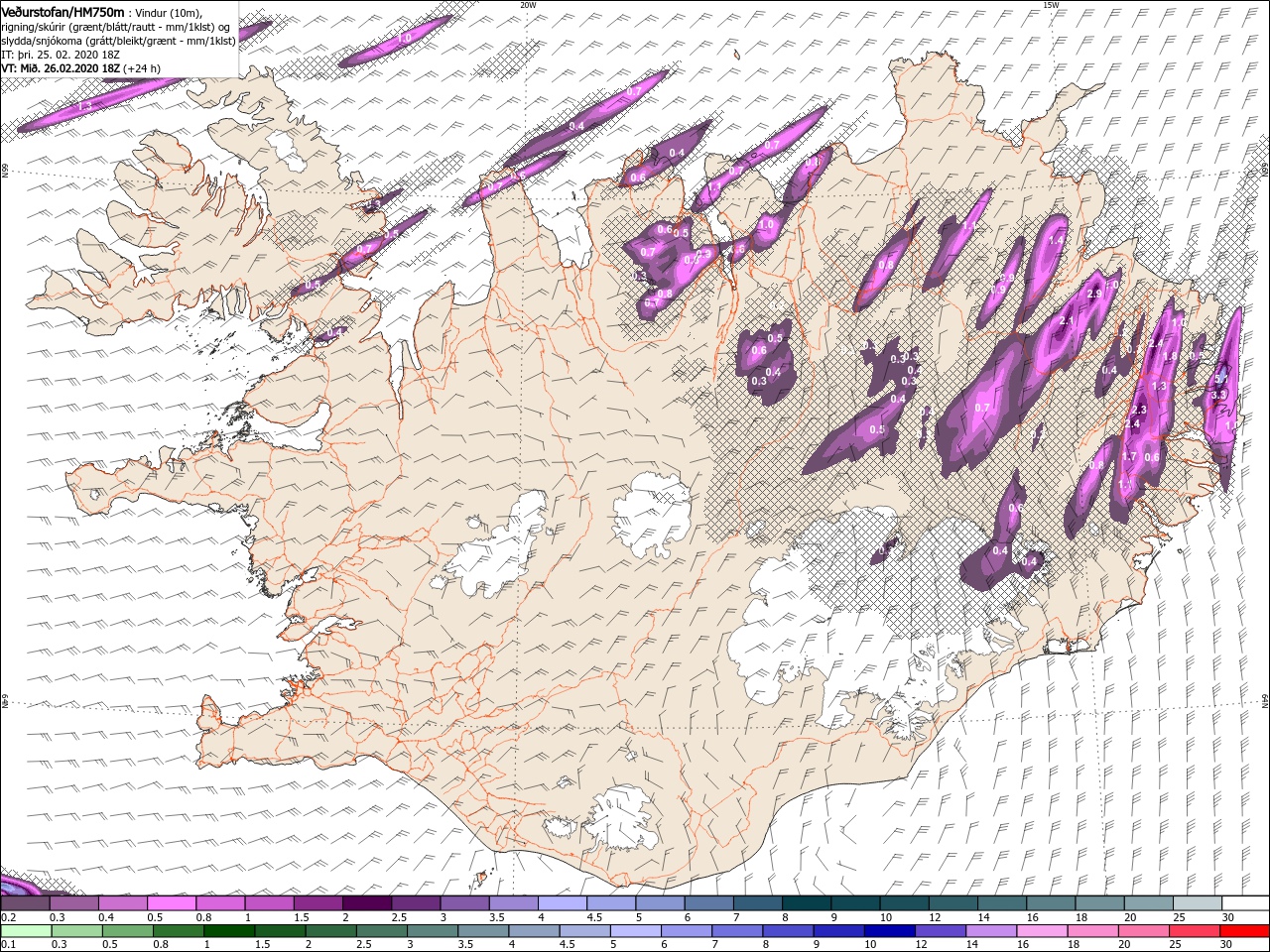Viewport: 1270px width, 952px height.
Task: Click the 'IT: þri. 25. 02. 2020 18Z' line
Action: [63, 55]
